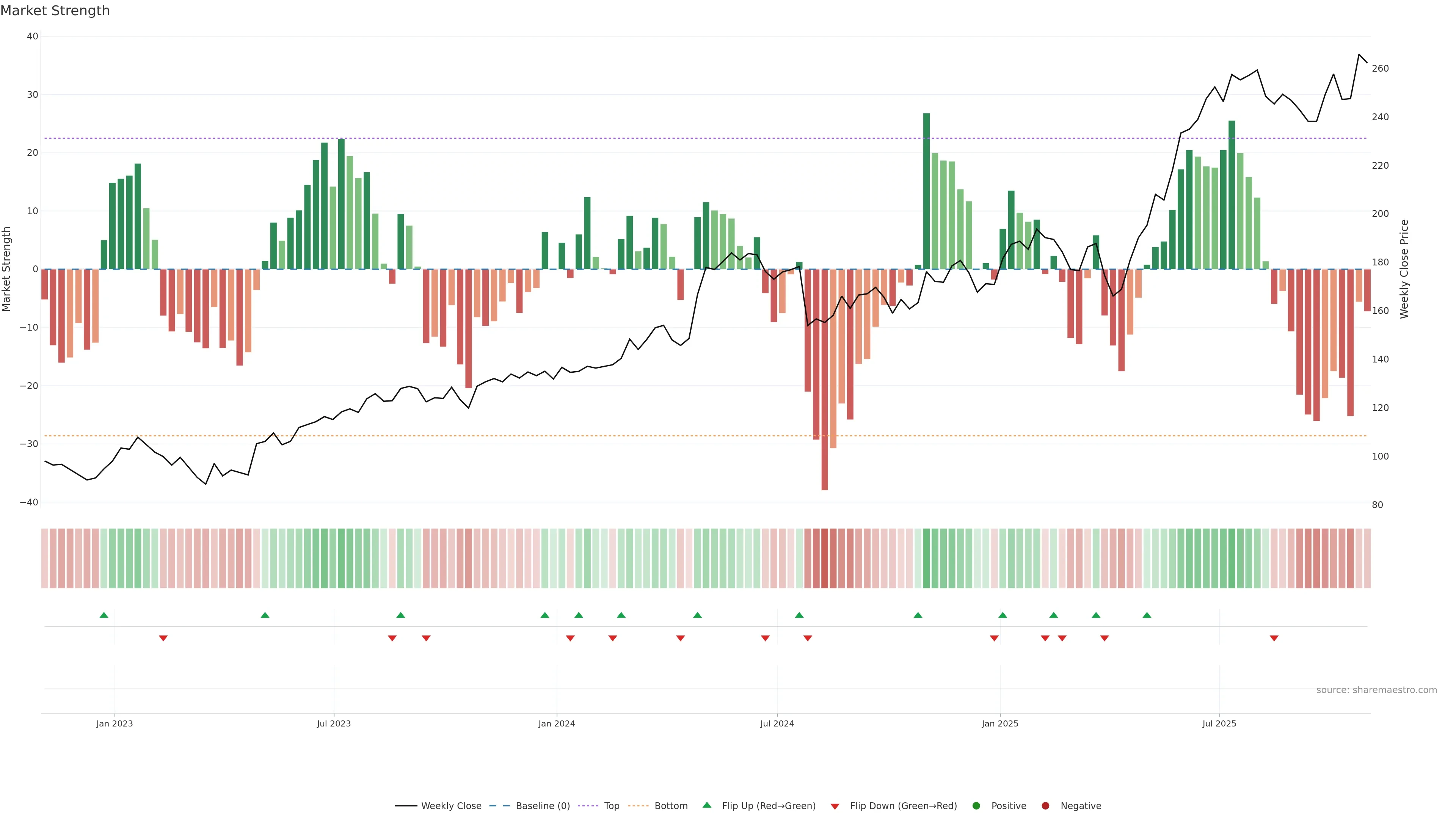The image size is (1456, 819).
Task: Toggle the Weekly Close legend entry
Action: [450, 806]
